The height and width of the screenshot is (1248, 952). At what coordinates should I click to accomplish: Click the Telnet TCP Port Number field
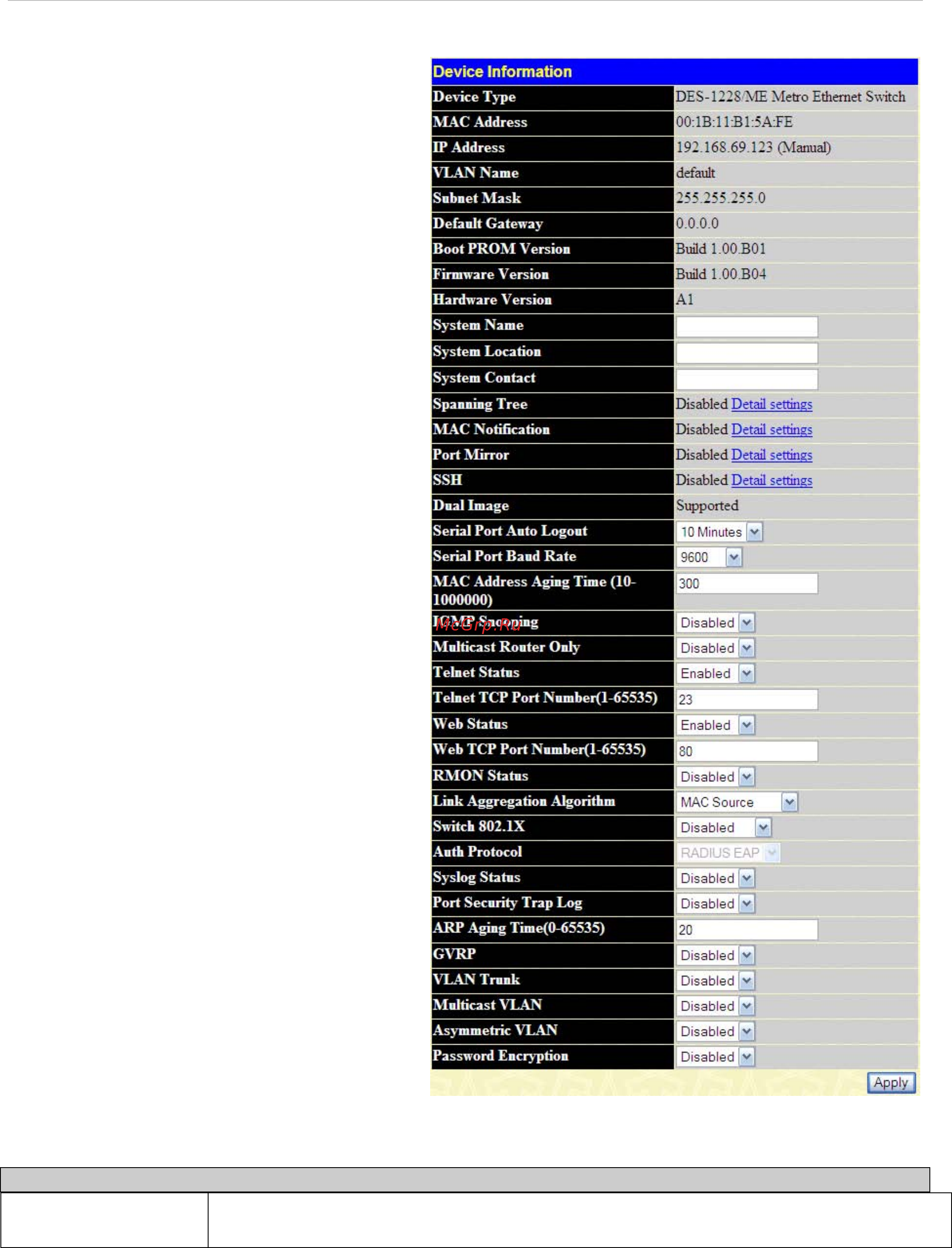746,699
